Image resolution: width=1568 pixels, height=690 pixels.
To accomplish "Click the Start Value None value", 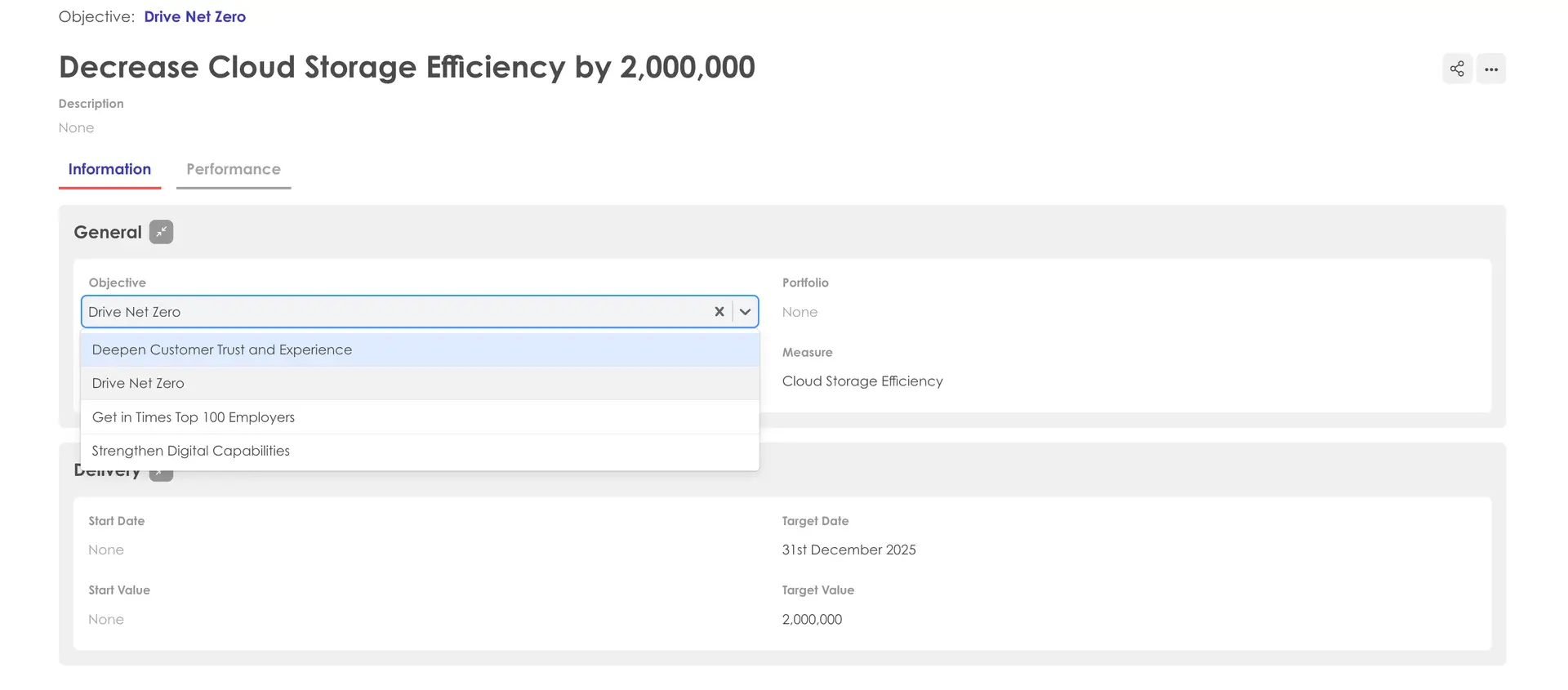I will click(106, 619).
